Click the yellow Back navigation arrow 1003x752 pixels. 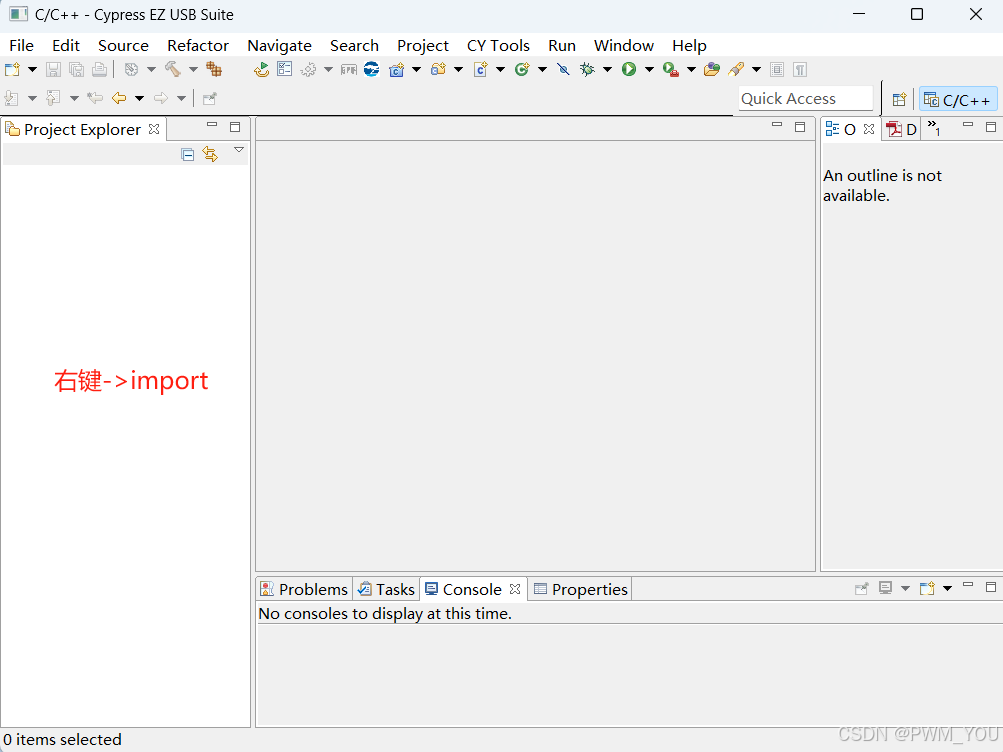[119, 98]
